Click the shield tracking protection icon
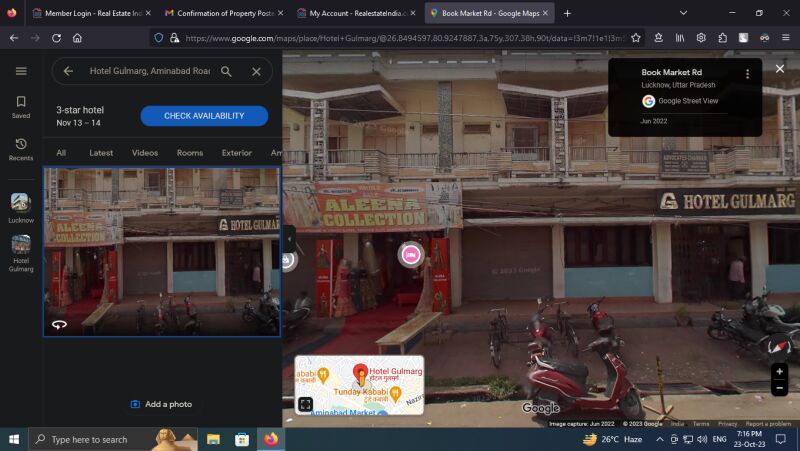Image resolution: width=800 pixels, height=451 pixels. click(x=159, y=38)
